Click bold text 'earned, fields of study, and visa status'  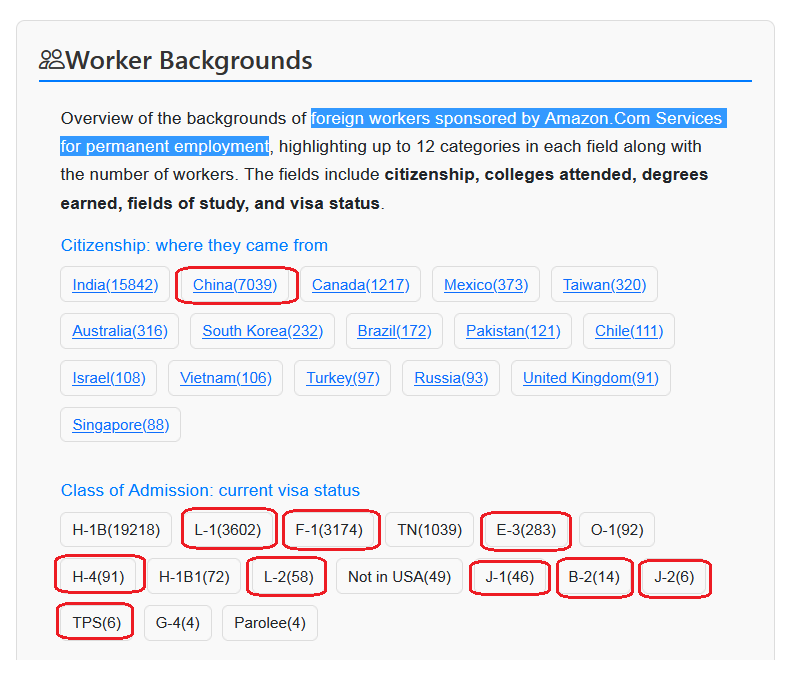click(220, 203)
